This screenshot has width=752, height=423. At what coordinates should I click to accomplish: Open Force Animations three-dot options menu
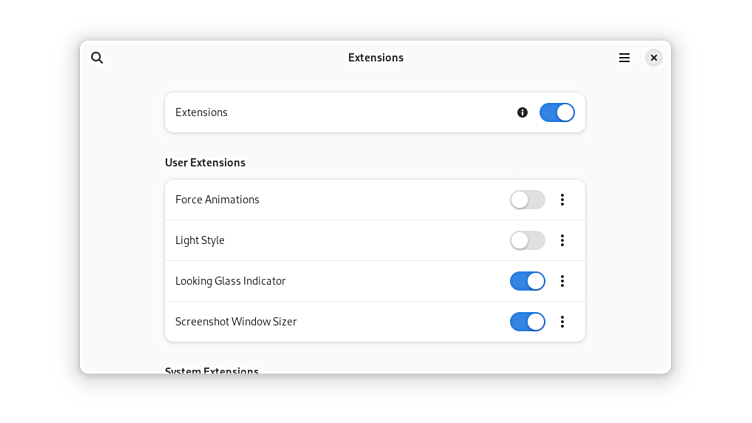(x=562, y=200)
